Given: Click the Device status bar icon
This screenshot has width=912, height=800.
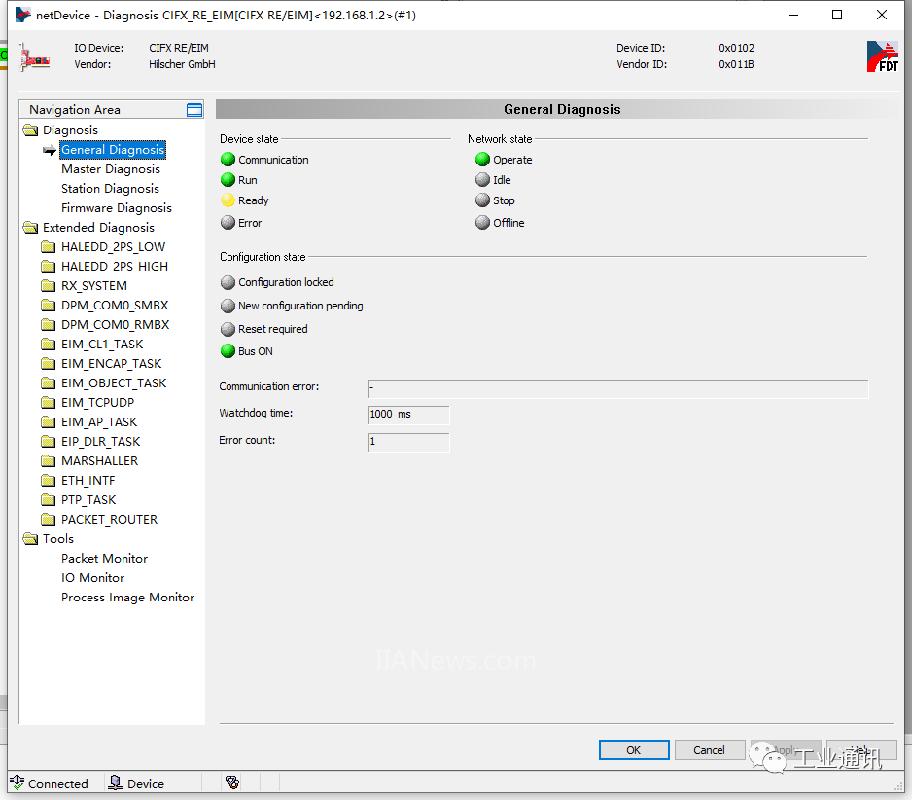Looking at the screenshot, I should point(116,783).
